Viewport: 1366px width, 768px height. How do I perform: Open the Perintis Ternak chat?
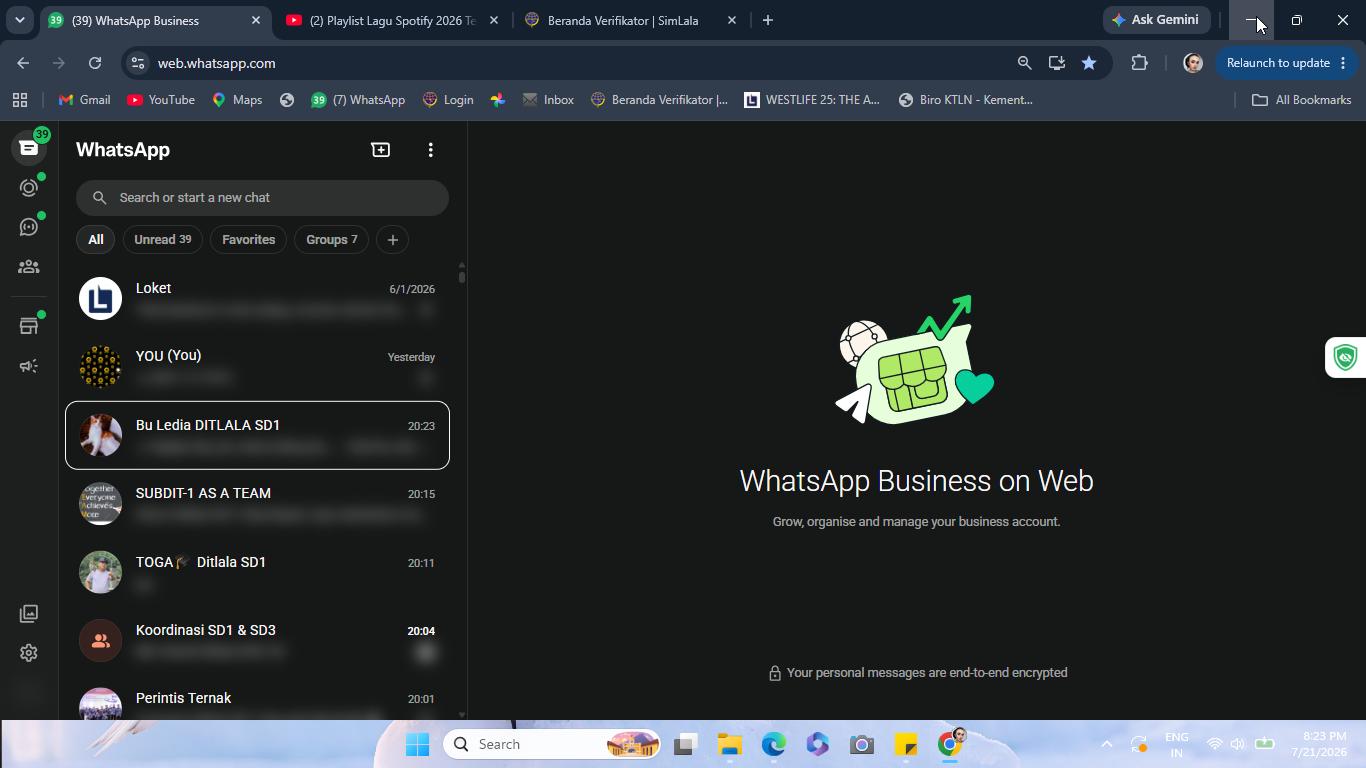257,698
